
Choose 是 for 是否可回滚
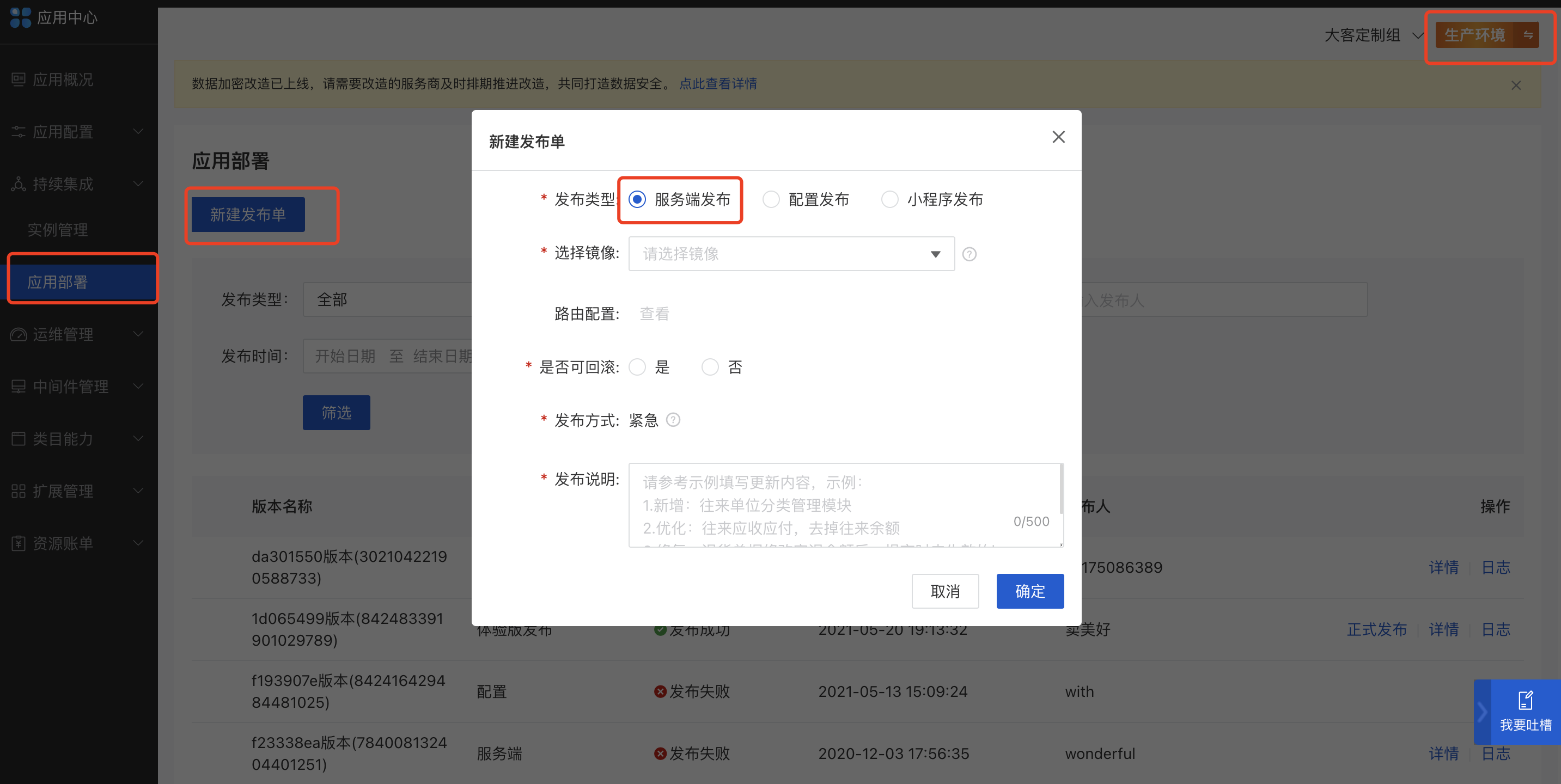coord(637,367)
